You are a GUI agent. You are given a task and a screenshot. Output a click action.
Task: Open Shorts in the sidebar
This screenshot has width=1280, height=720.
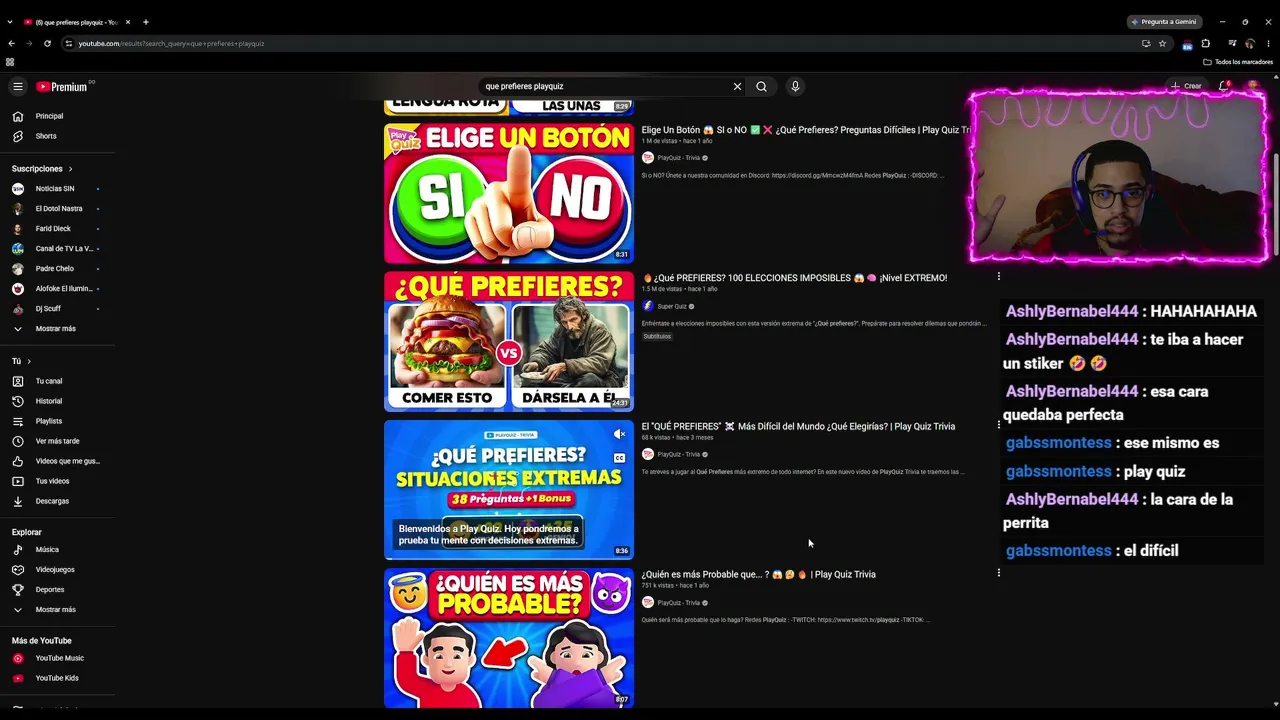pyautogui.click(x=57, y=136)
